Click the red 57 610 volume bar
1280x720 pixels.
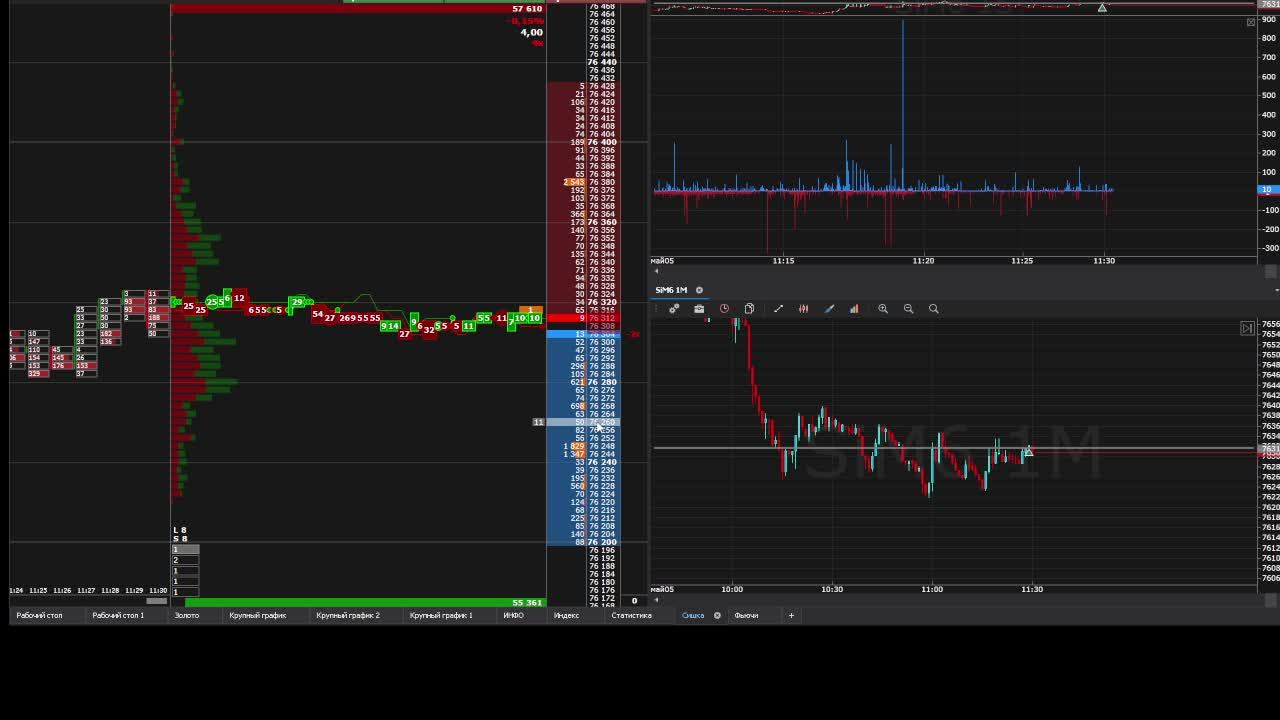click(x=358, y=9)
